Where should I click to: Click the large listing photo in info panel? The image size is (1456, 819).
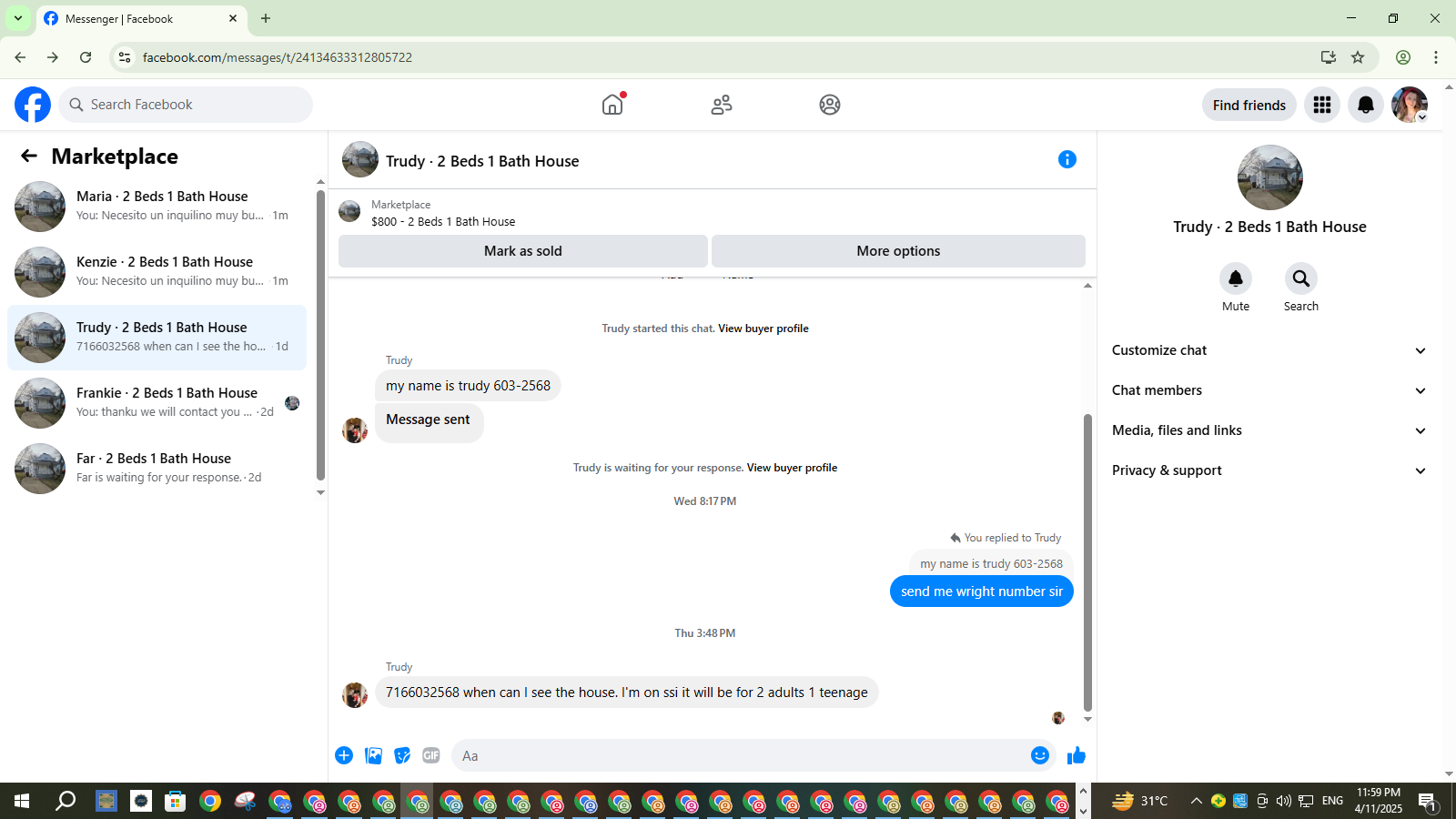click(x=1270, y=177)
